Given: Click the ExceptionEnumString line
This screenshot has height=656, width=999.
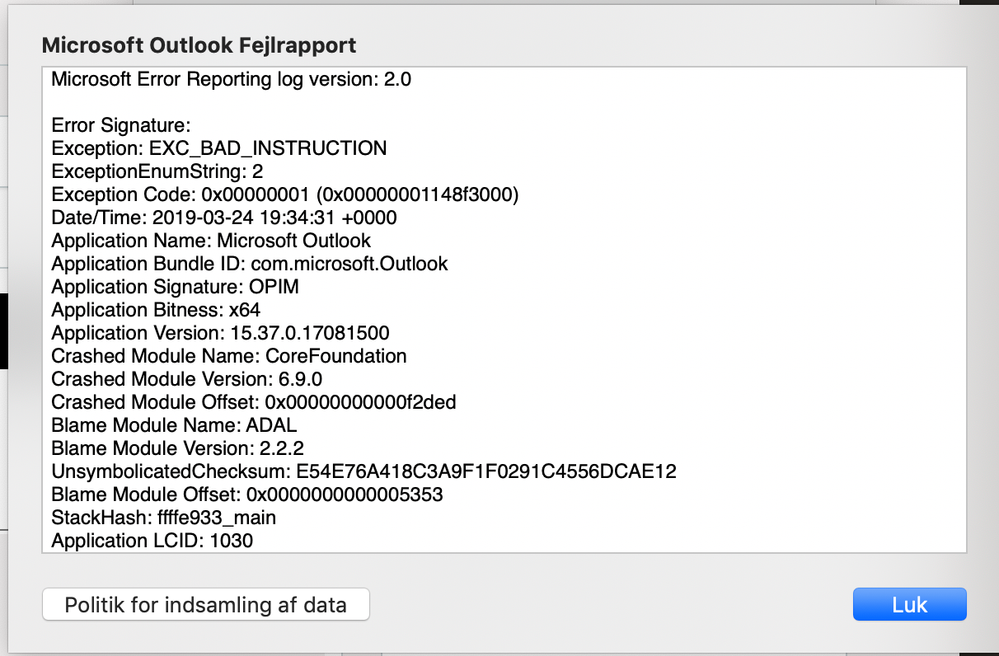Looking at the screenshot, I should click(x=157, y=171).
